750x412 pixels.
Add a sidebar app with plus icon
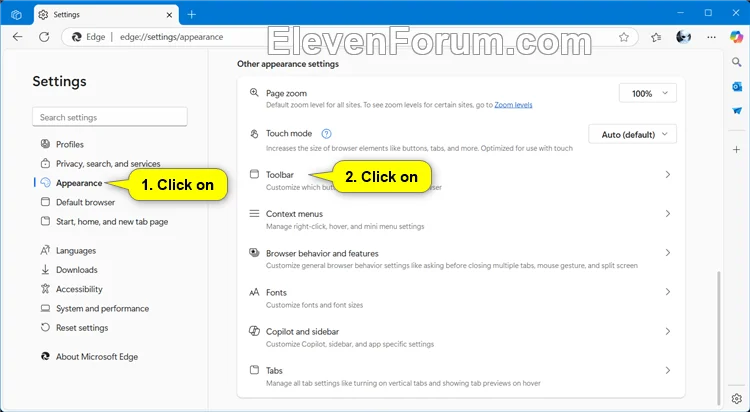point(737,150)
